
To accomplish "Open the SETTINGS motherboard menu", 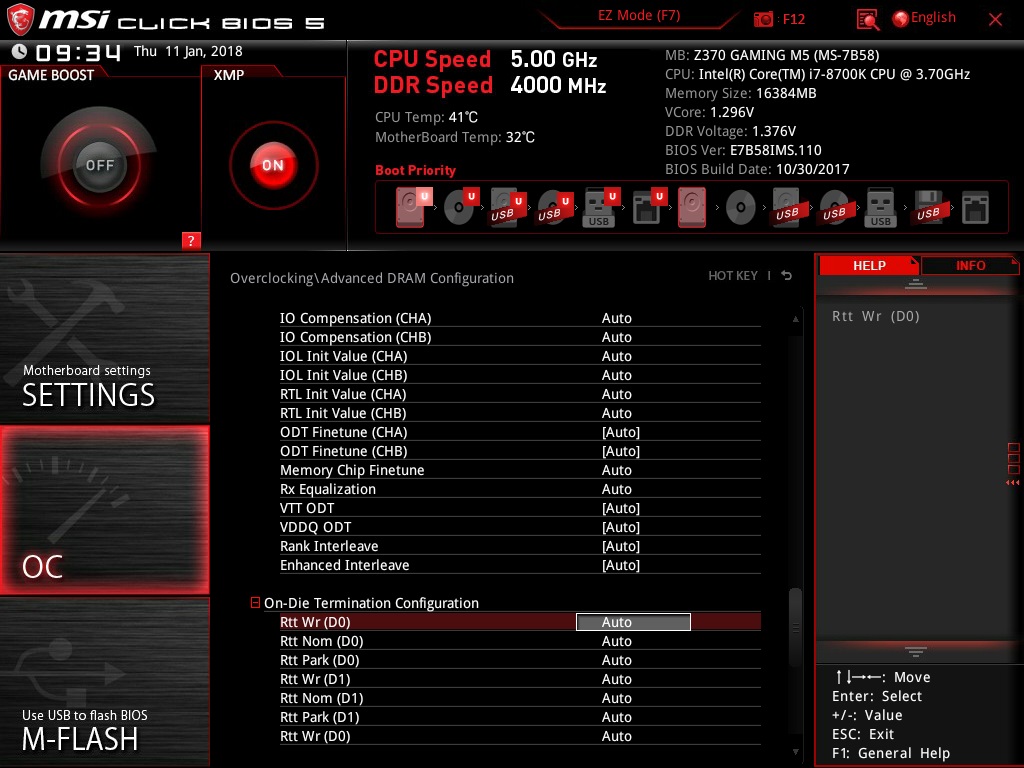I will [x=104, y=338].
